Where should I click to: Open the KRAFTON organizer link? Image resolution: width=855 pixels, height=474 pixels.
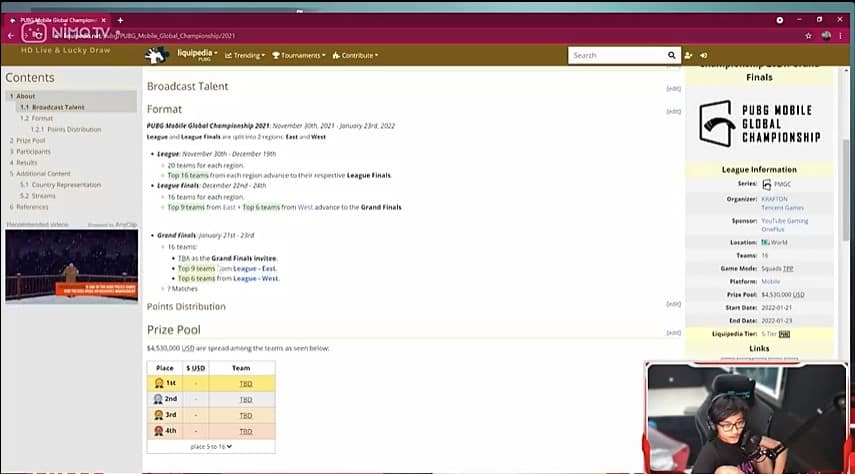coord(774,199)
